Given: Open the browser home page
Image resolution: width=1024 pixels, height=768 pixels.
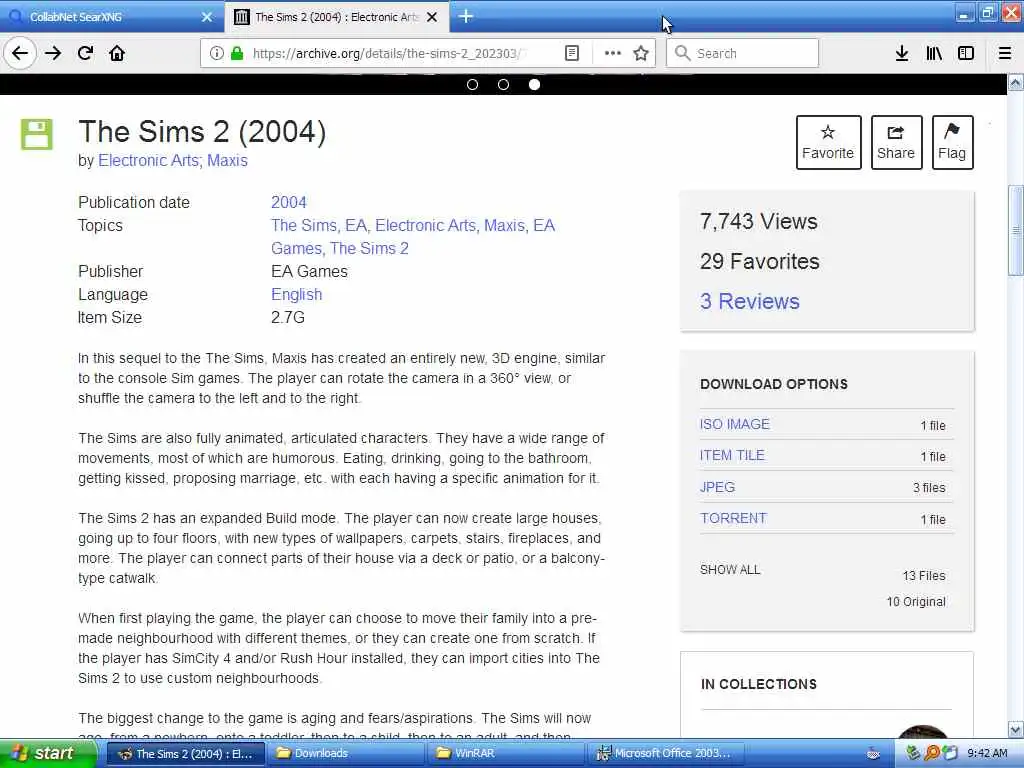Looking at the screenshot, I should click(117, 54).
